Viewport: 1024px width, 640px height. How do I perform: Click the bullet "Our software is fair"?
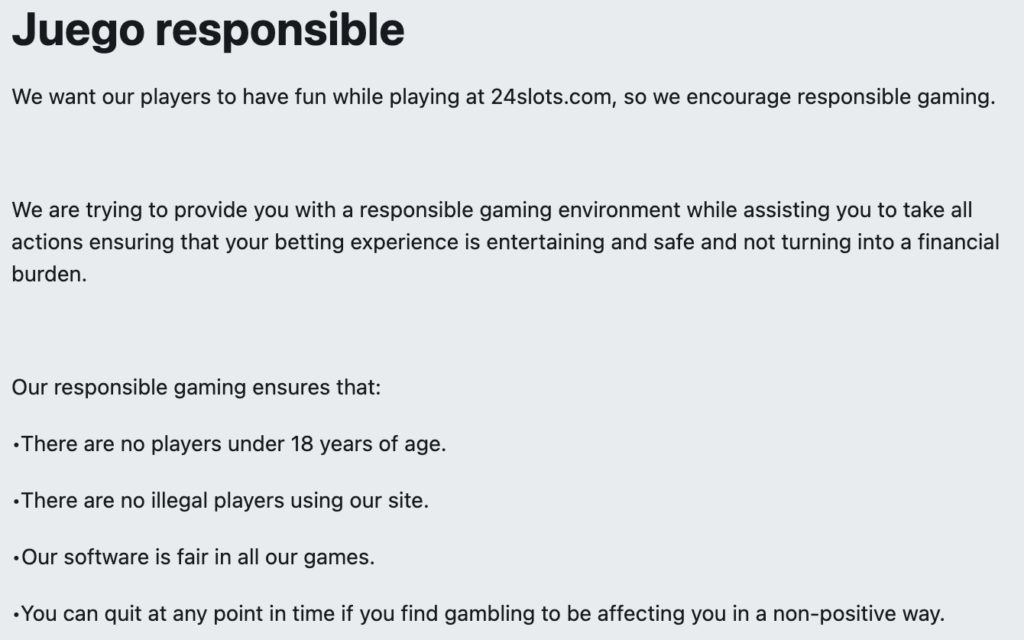pyautogui.click(x=196, y=557)
